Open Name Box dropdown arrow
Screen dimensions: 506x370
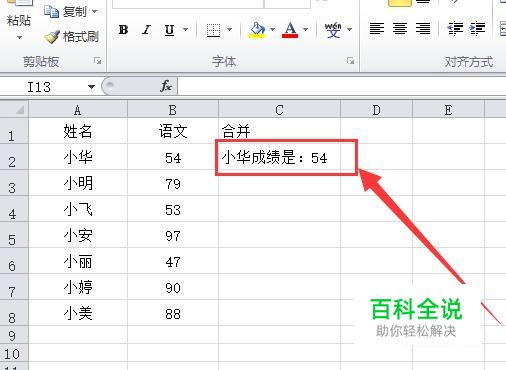pos(91,87)
